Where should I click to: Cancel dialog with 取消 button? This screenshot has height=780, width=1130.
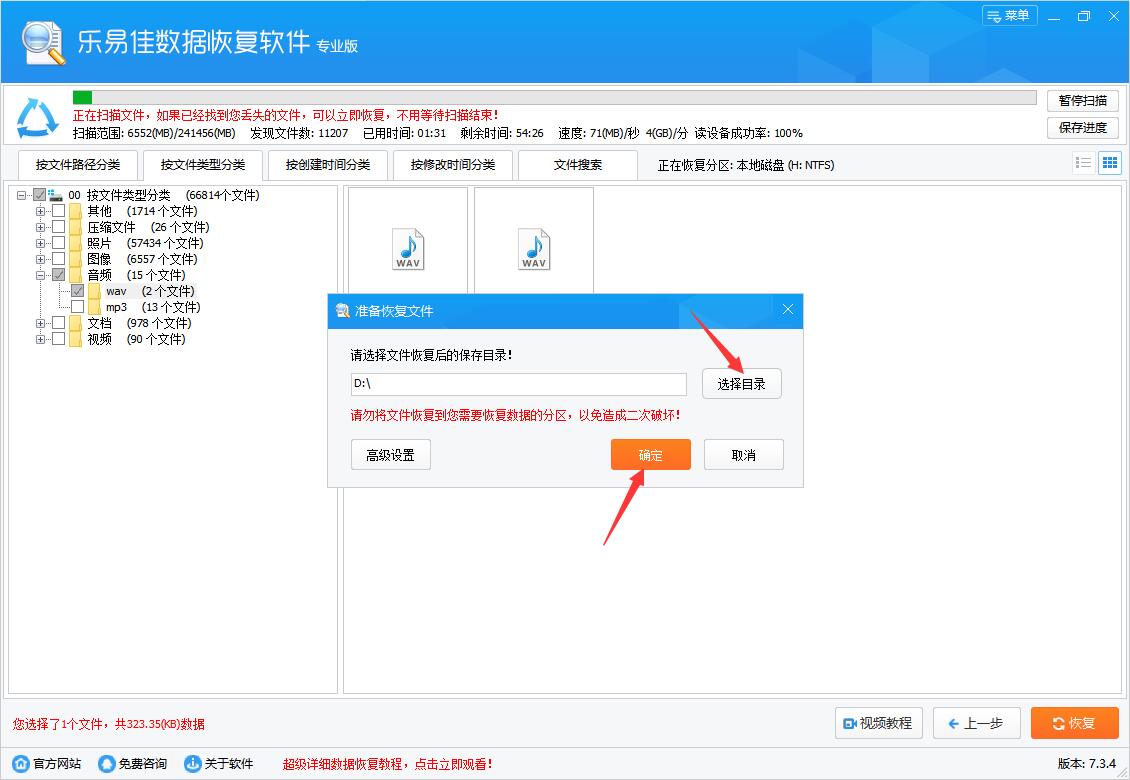coord(744,455)
